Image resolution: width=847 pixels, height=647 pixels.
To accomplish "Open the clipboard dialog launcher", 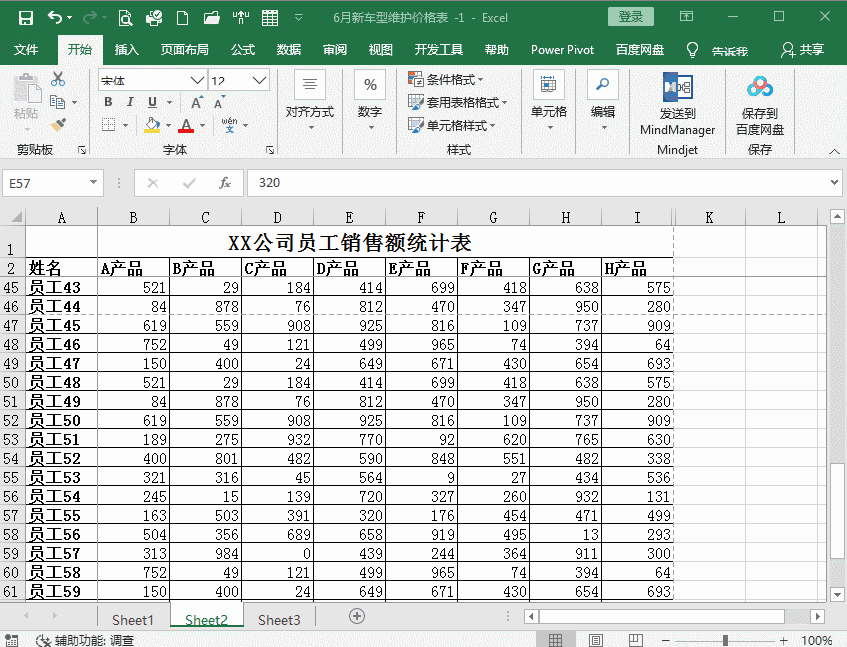I will click(82, 150).
